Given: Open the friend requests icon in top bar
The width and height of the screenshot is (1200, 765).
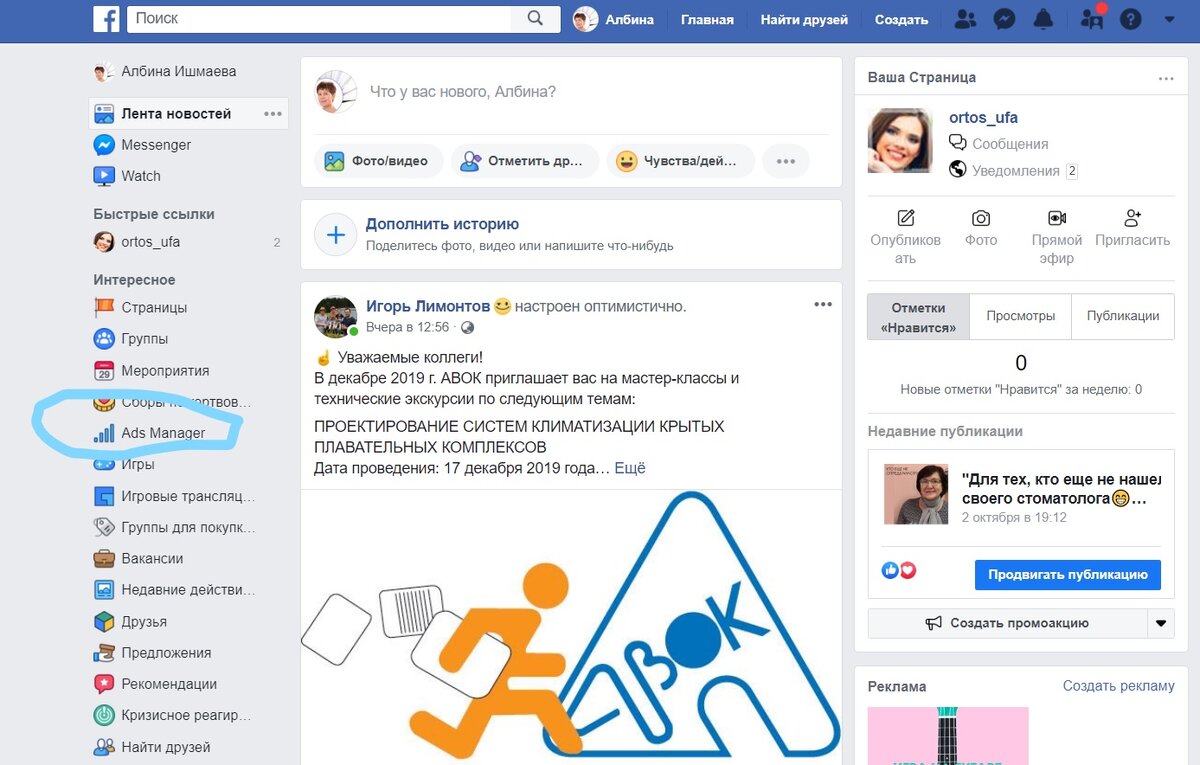Looking at the screenshot, I should click(x=965, y=19).
